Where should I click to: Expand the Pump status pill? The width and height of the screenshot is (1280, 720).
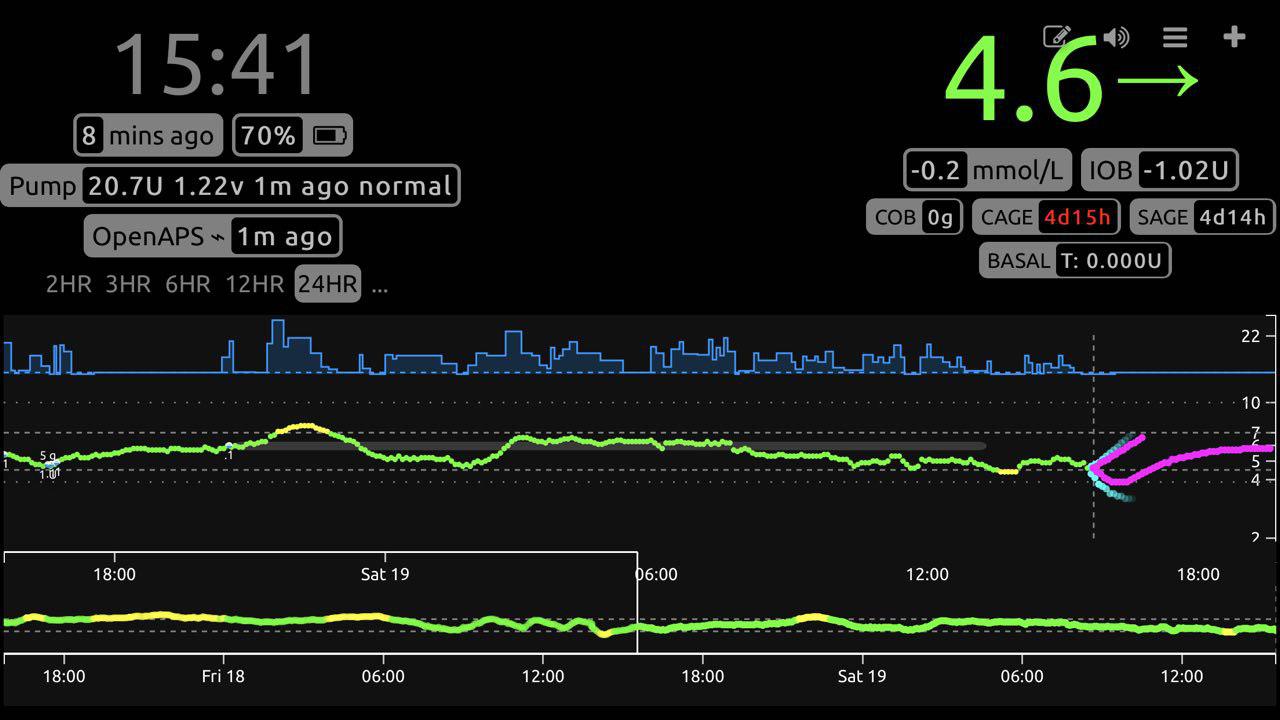pyautogui.click(x=230, y=186)
